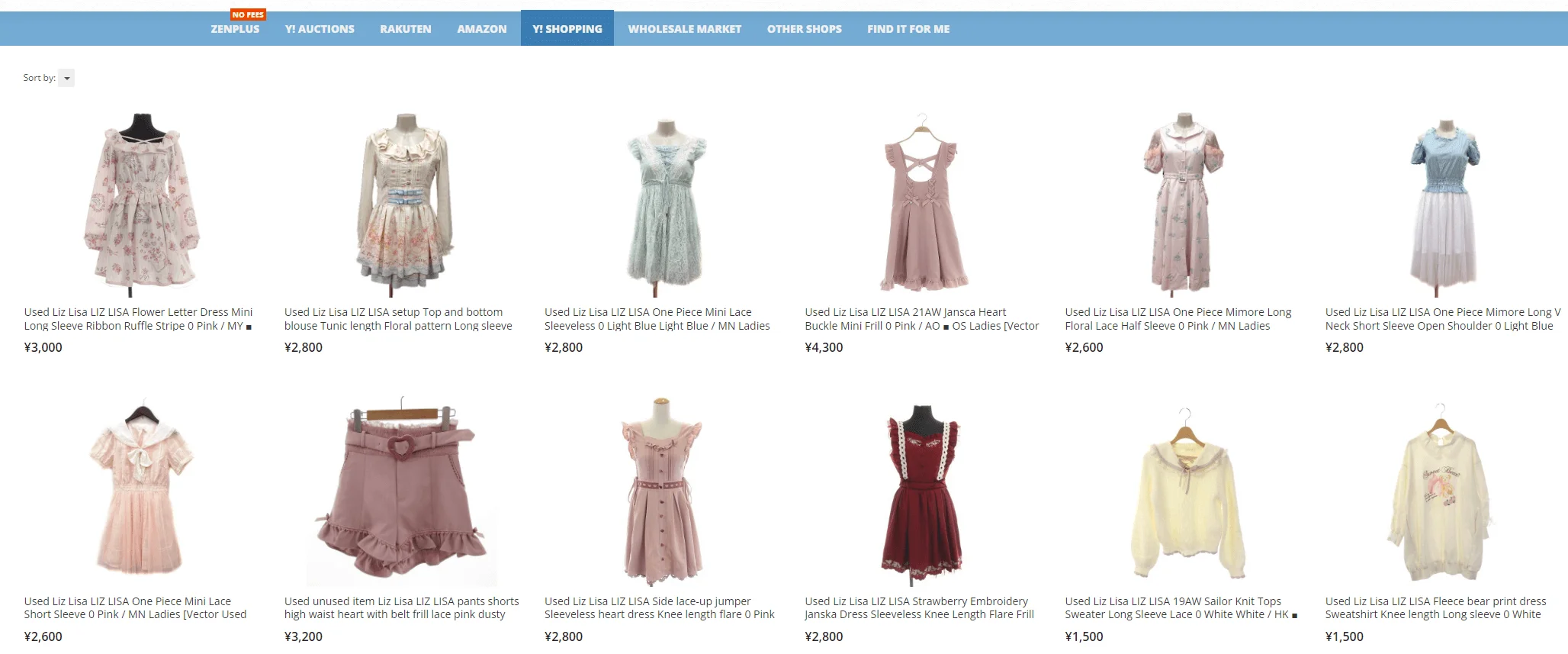Switch to Y! AUCTIONS tab
This screenshot has width=1568, height=654.
coord(320,29)
